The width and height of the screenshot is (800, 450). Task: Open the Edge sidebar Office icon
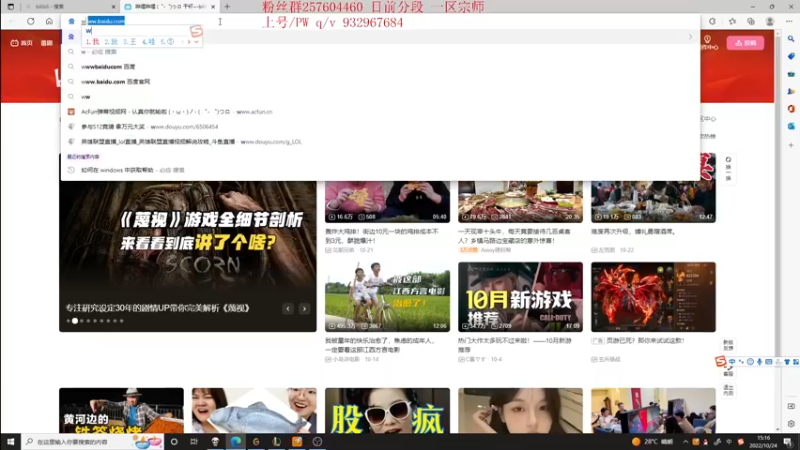pos(791,109)
